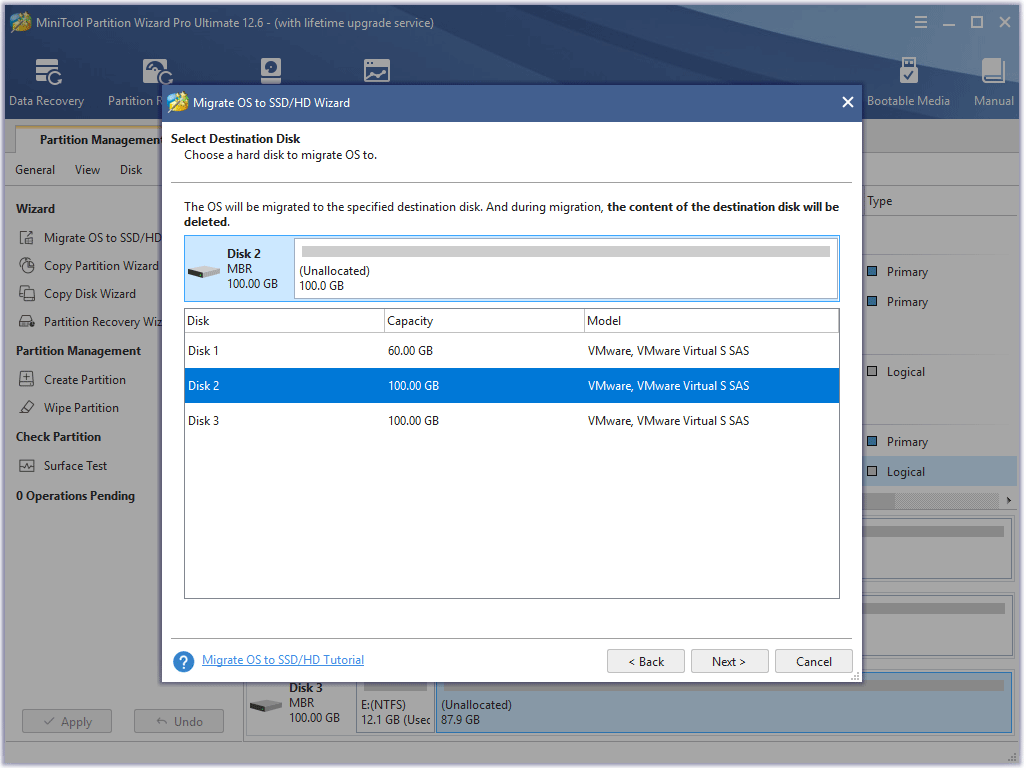This screenshot has height=770, width=1026.
Task: Click the Apply button
Action: tap(67, 722)
